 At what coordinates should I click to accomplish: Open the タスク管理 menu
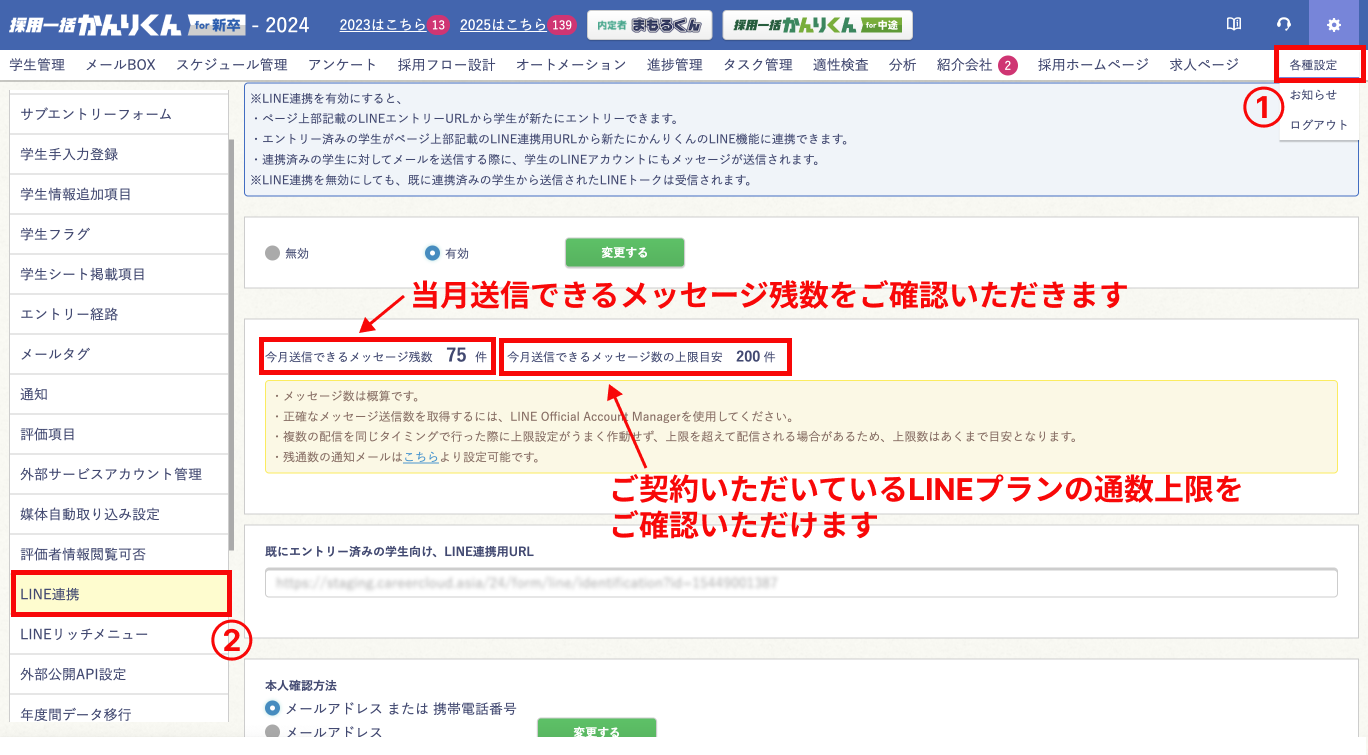(x=758, y=65)
